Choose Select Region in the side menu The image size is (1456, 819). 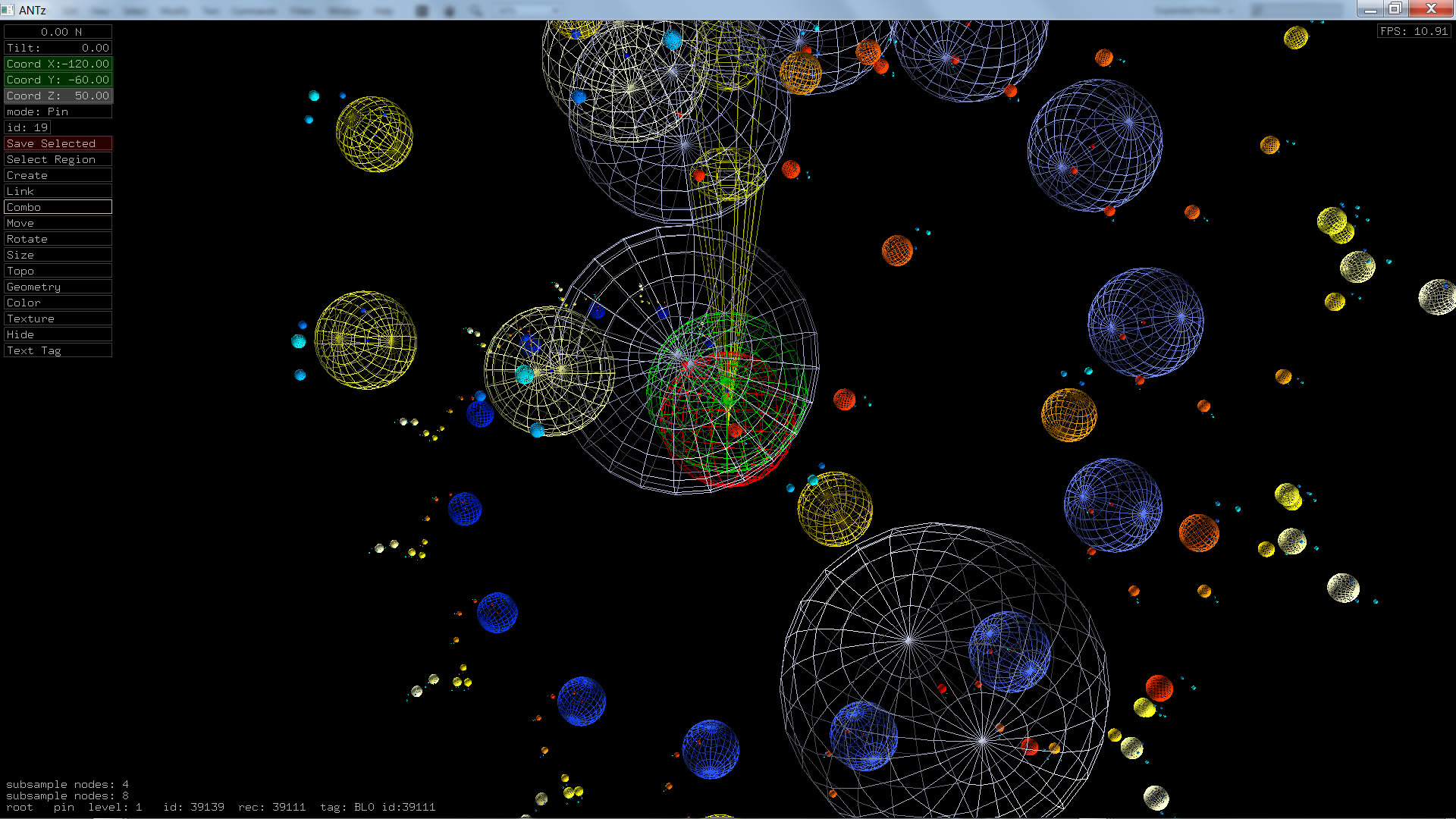point(58,159)
